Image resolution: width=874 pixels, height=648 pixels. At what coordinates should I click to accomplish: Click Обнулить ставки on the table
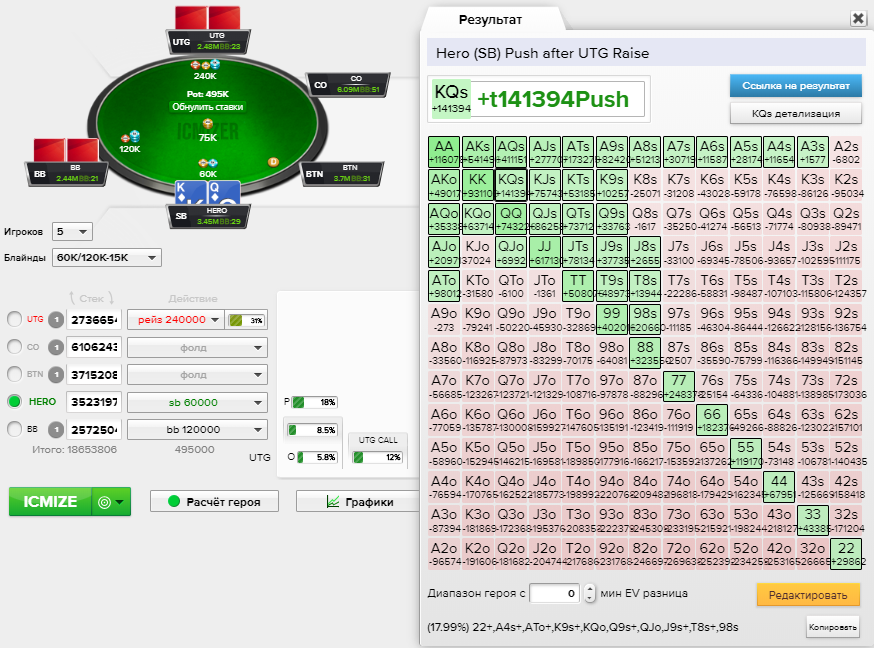click(207, 106)
